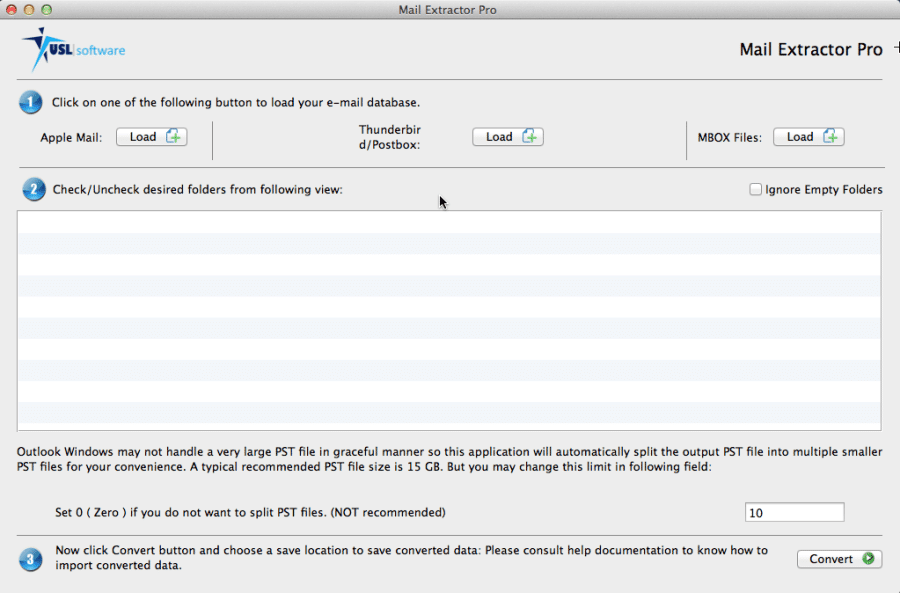Load a Thunderbird or Postbox database
The image size is (900, 593).
point(507,136)
